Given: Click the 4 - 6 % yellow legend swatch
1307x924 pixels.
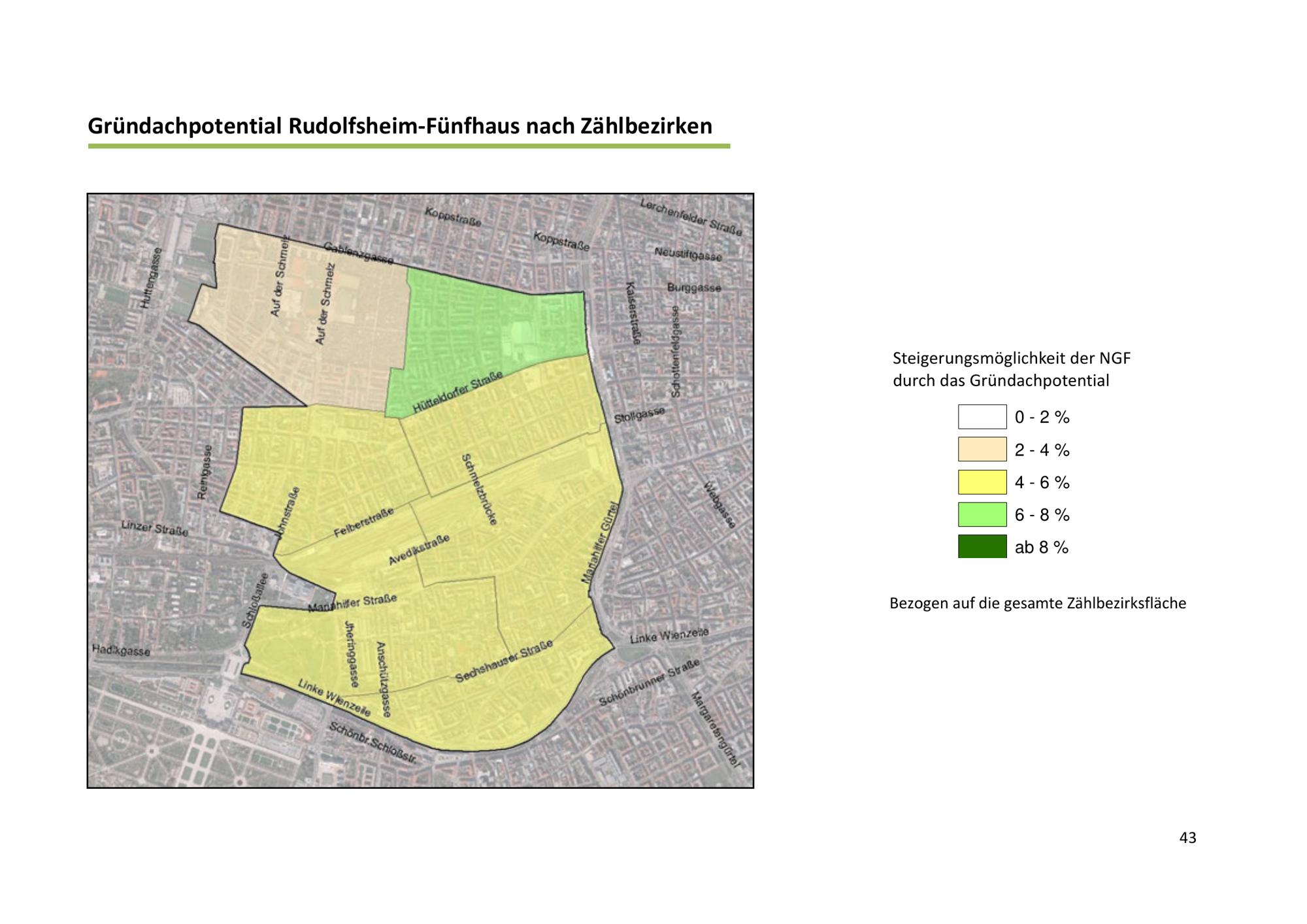Looking at the screenshot, I should [x=982, y=482].
